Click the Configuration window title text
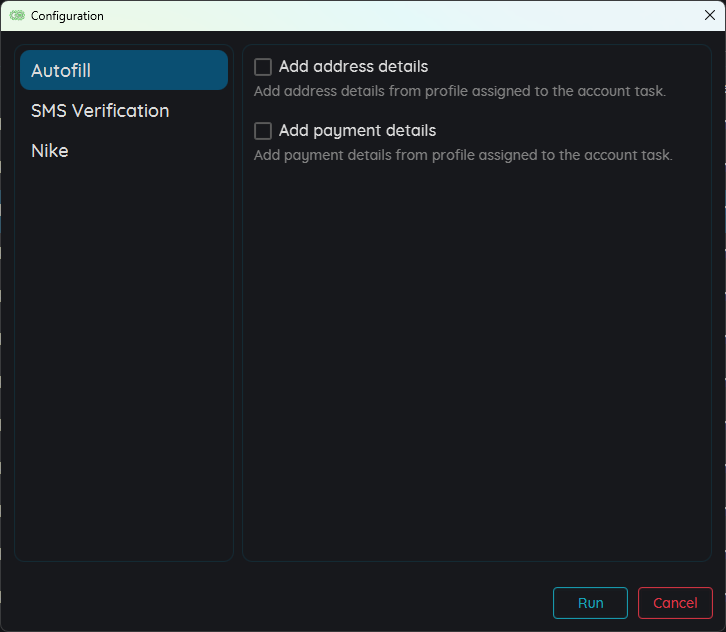726x632 pixels. (67, 16)
